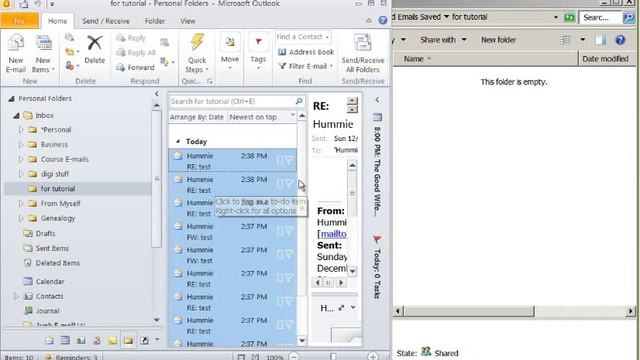This screenshot has height=360, width=640.
Task: Open Quick Steps gallery
Action: coord(197,53)
